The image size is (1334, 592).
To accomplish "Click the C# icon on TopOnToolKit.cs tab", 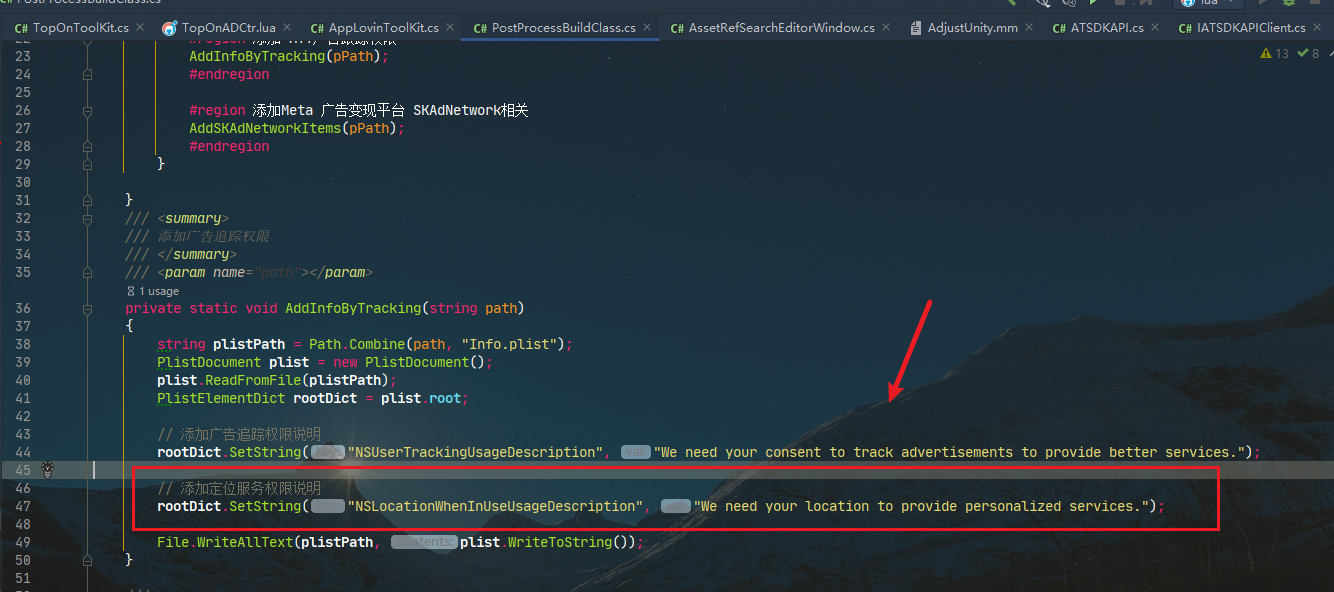I will pos(20,28).
